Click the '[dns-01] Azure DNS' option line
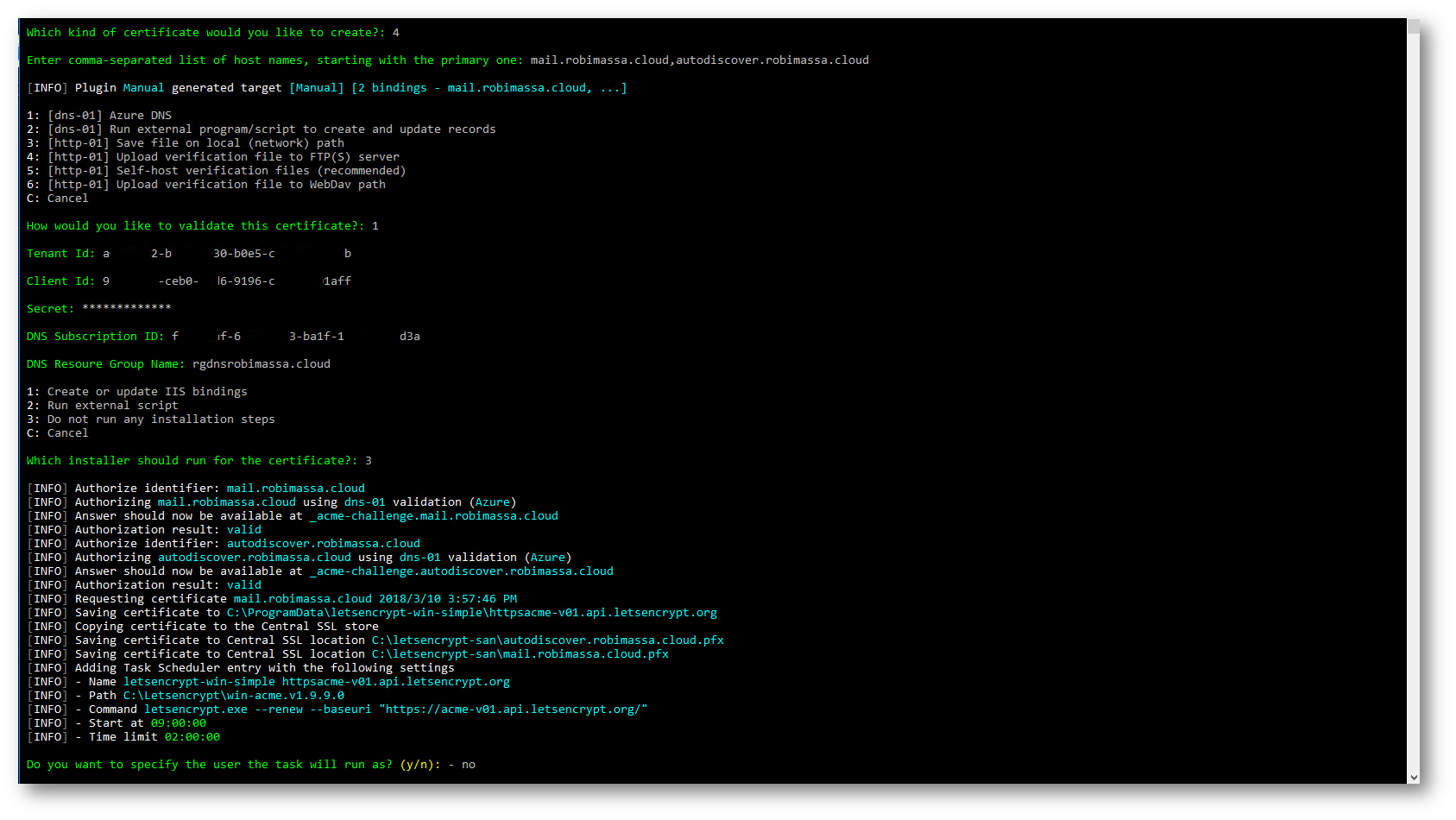Image resolution: width=1456 pixels, height=820 pixels. click(x=109, y=116)
